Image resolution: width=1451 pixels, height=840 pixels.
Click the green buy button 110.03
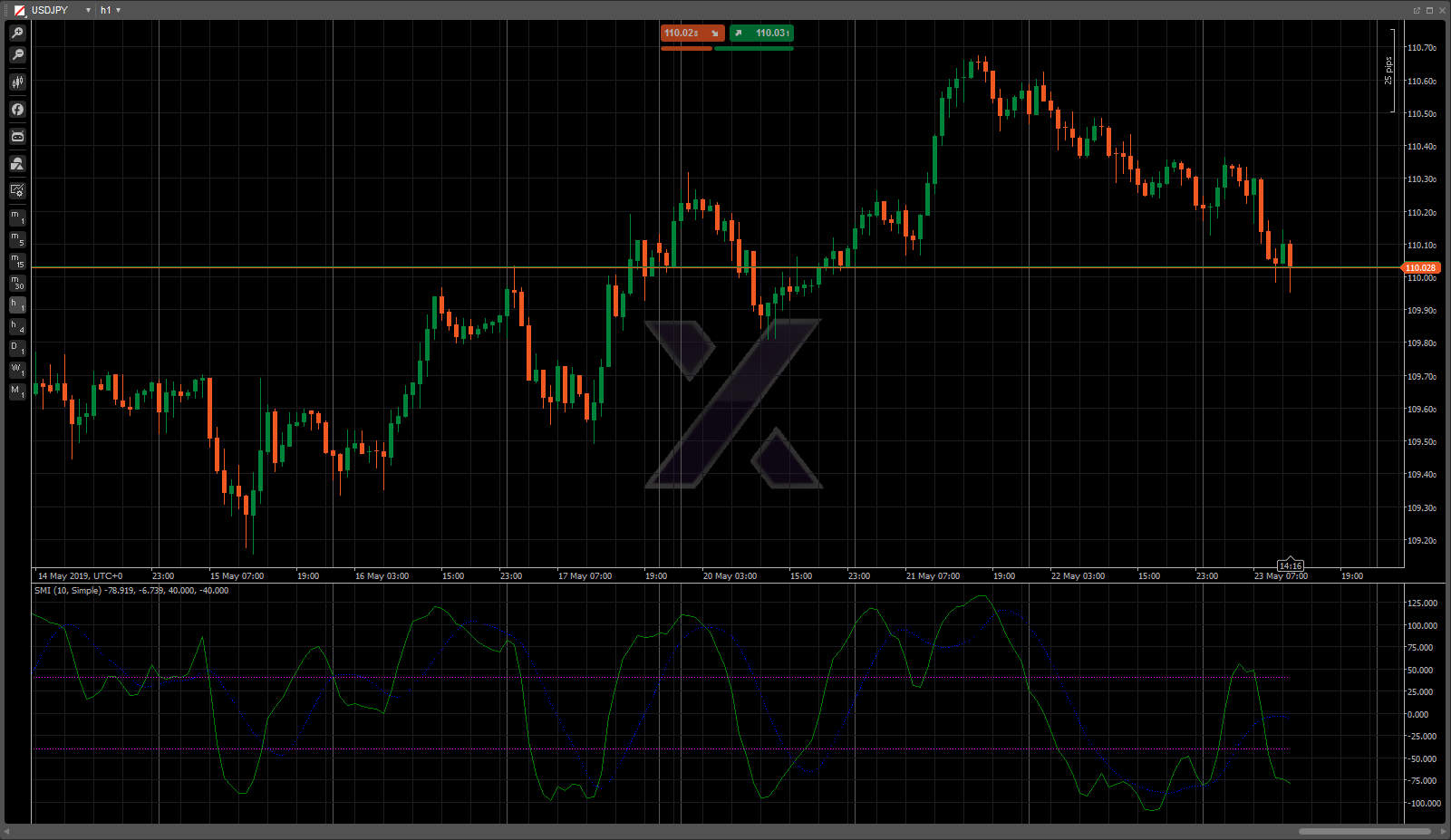[x=762, y=34]
